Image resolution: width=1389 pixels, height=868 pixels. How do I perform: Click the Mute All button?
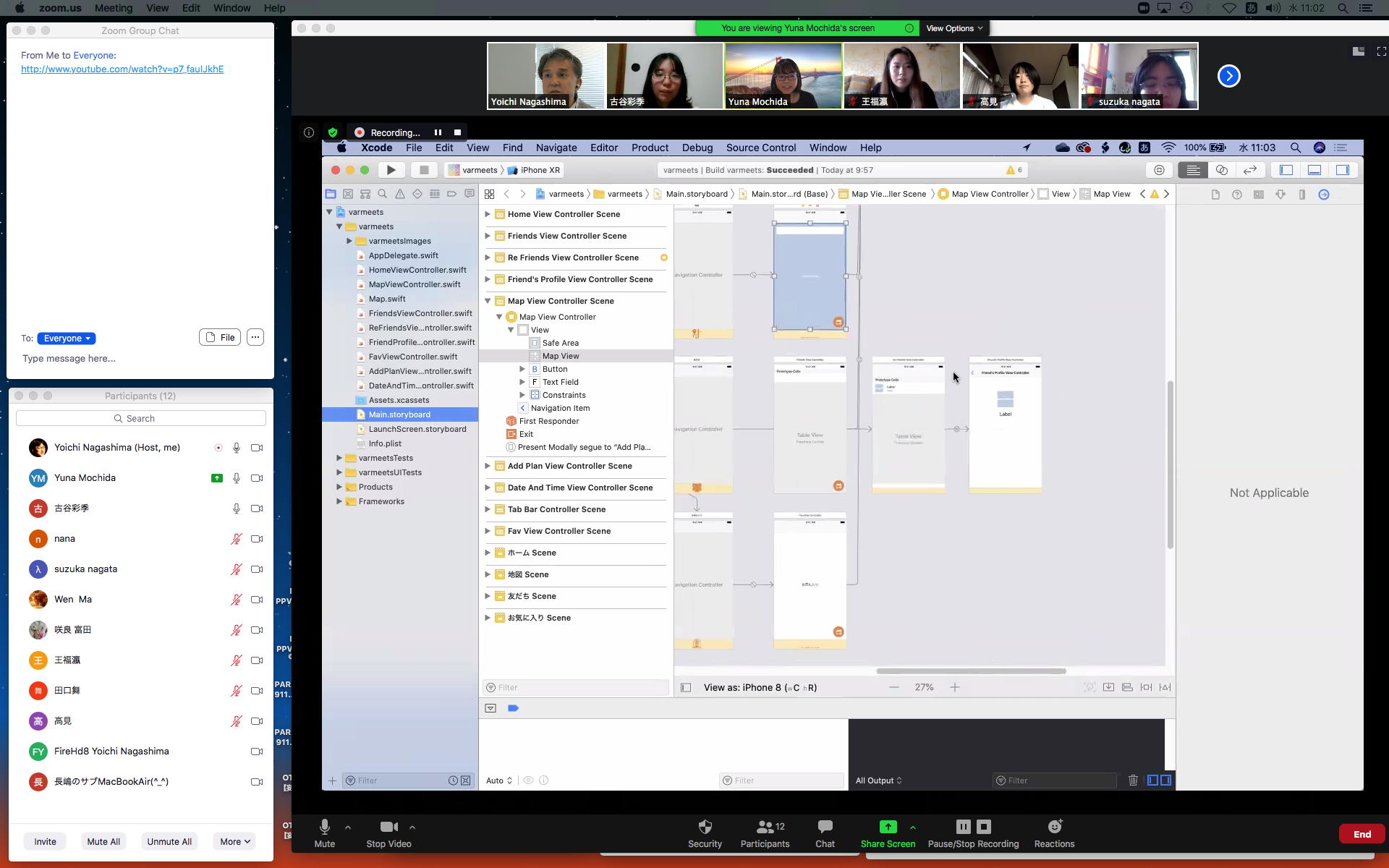103,841
